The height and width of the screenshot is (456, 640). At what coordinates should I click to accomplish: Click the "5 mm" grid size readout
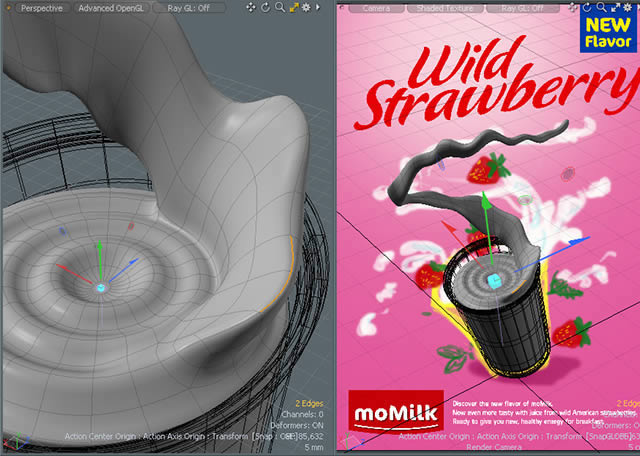click(313, 447)
